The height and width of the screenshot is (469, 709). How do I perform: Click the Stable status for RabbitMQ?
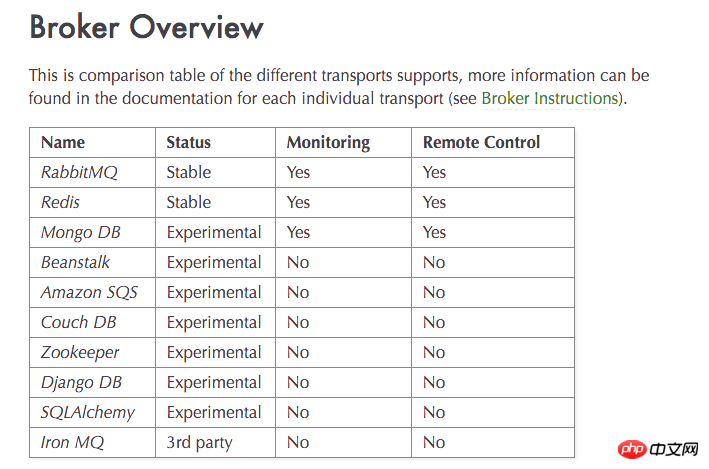pyautogui.click(x=189, y=172)
